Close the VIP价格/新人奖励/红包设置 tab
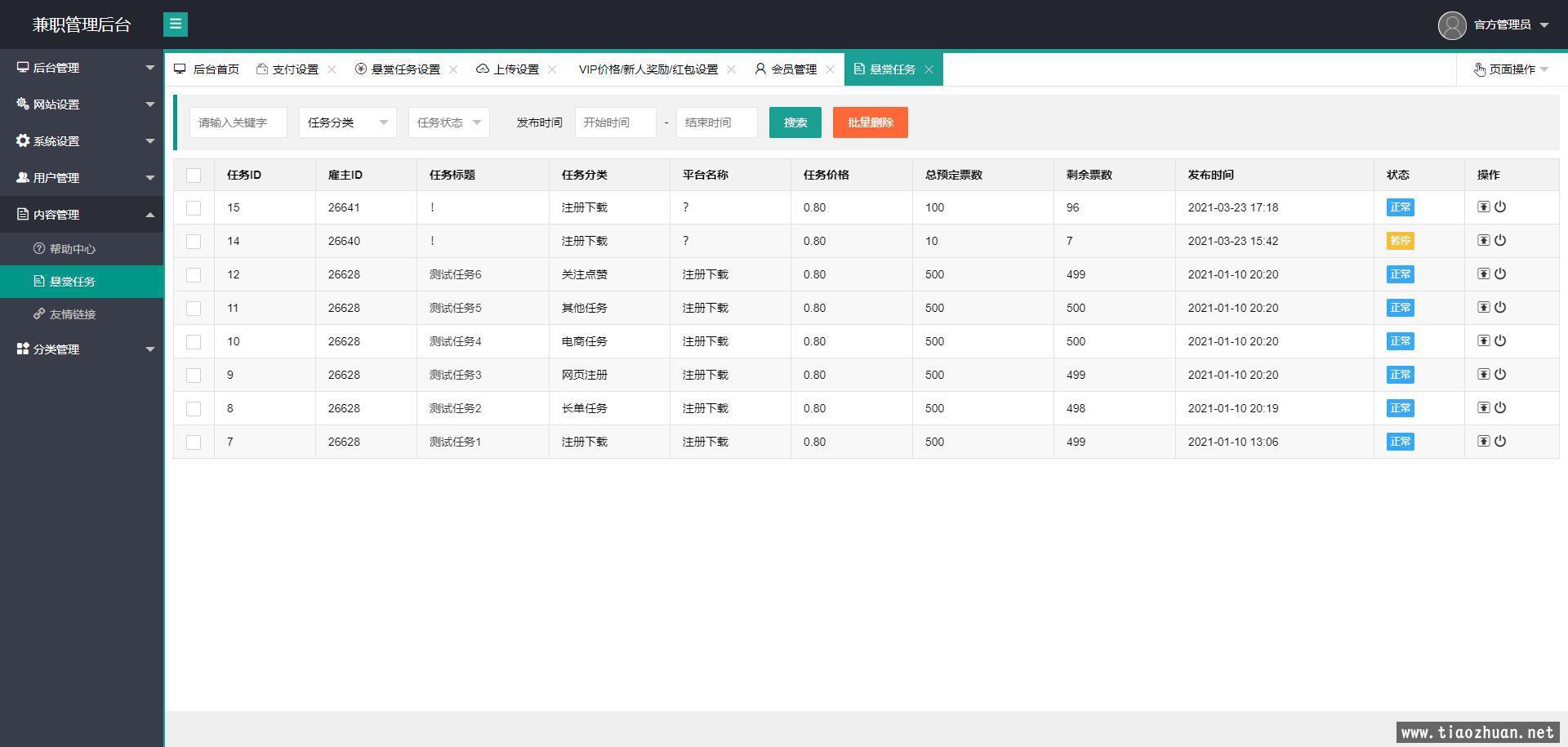 point(731,69)
